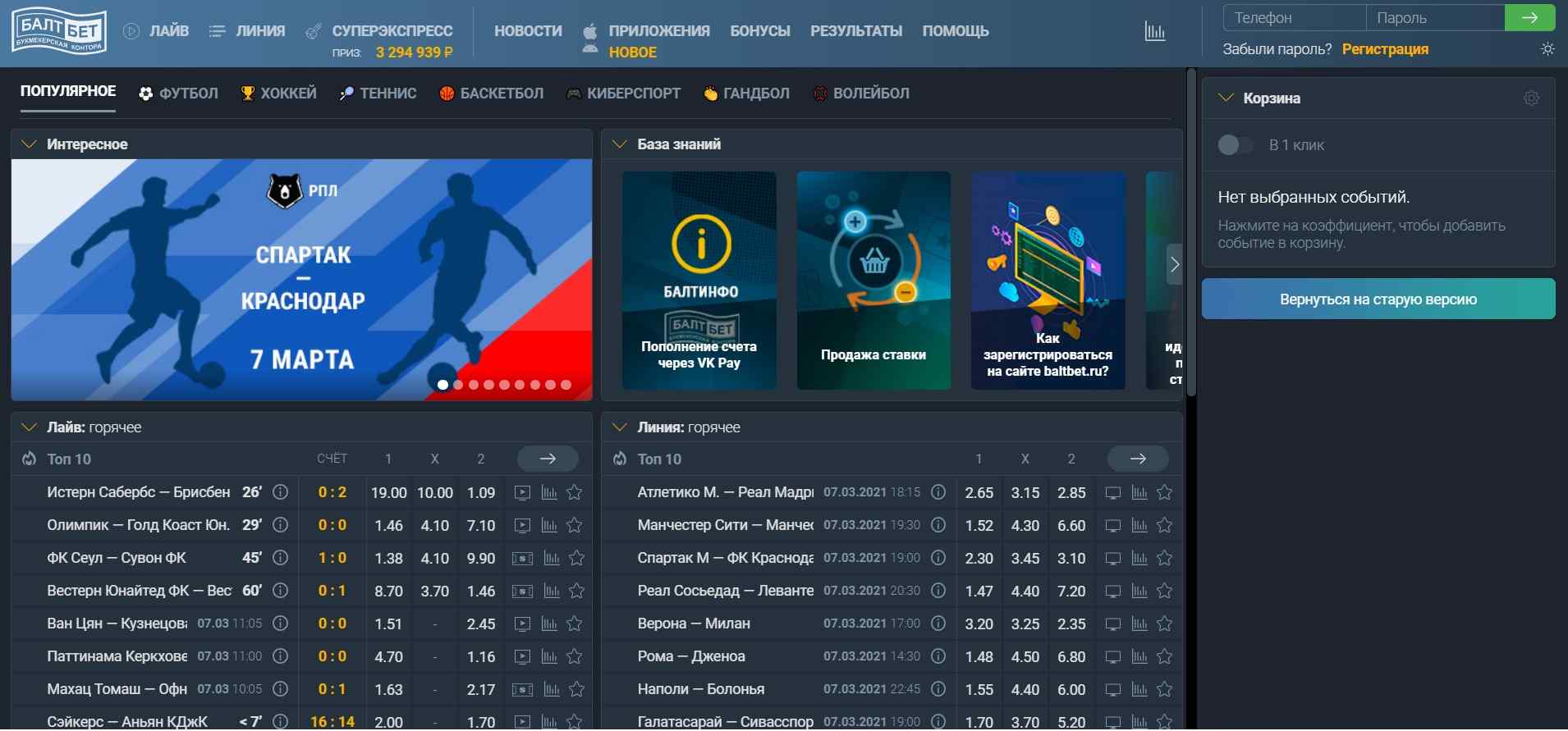Open match tracker for ФК Сеул — Сувон
1568x731 pixels.
522,559
